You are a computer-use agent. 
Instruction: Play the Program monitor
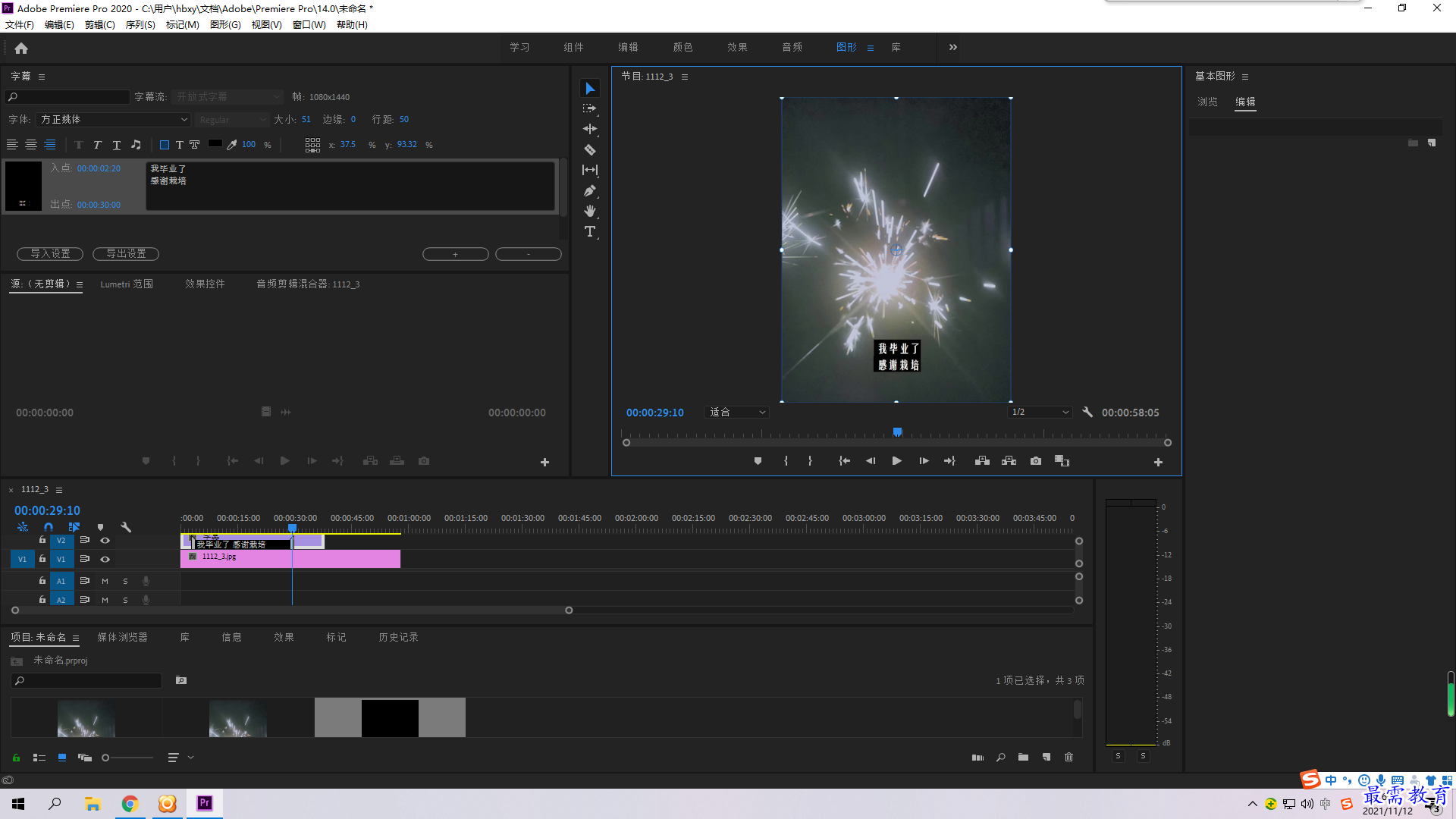[897, 461]
